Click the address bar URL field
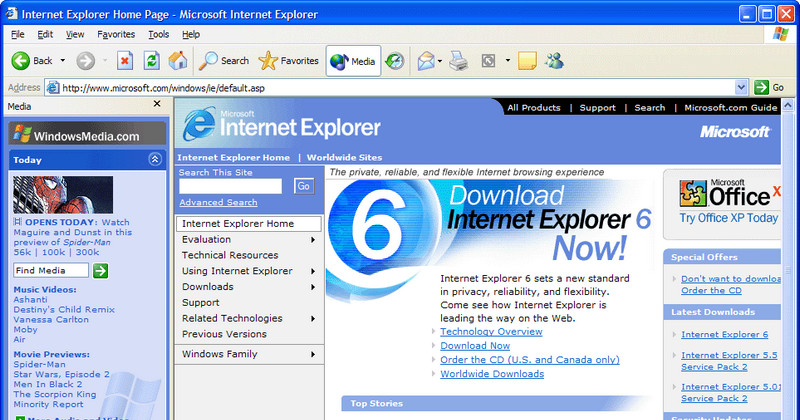 tap(390, 88)
